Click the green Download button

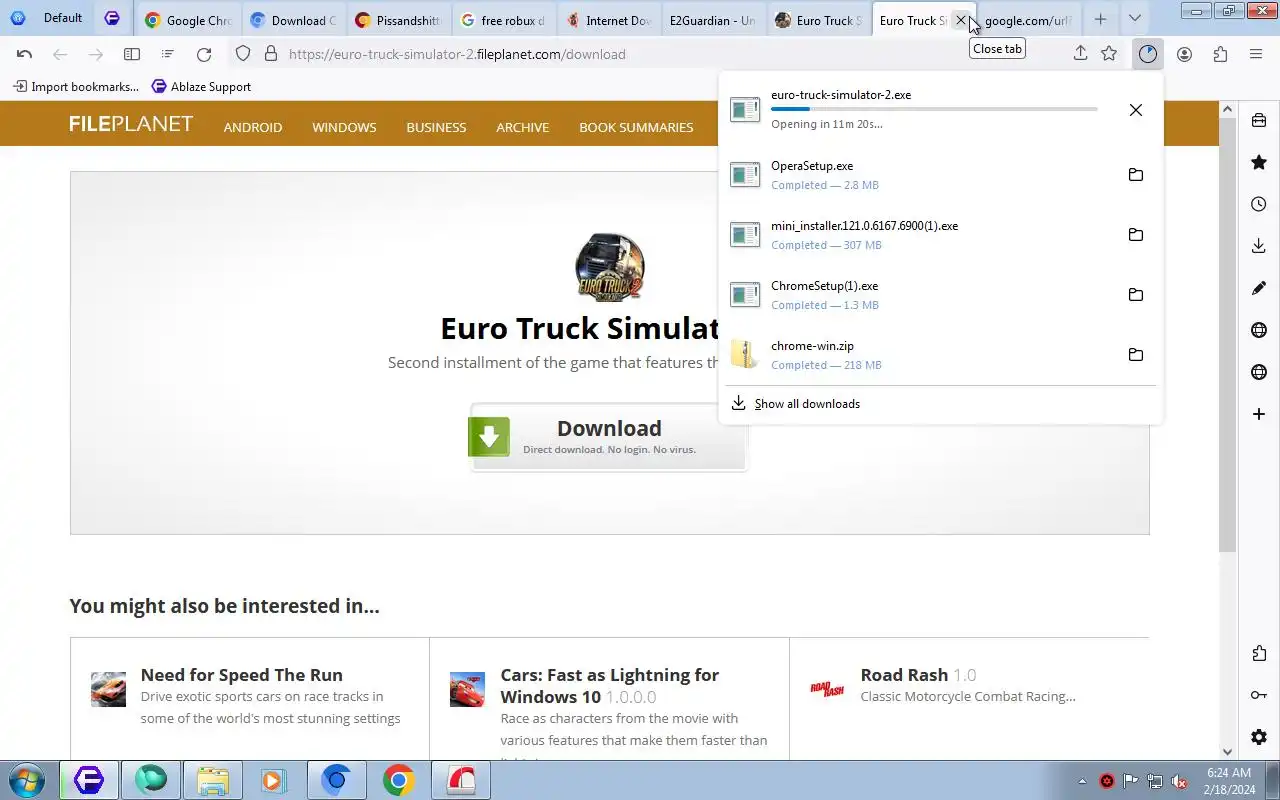pos(608,437)
